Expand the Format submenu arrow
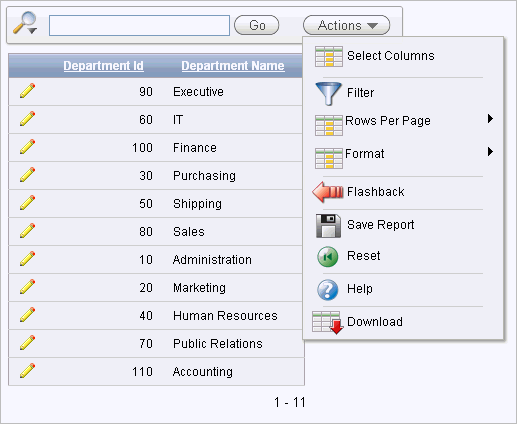The height and width of the screenshot is (424, 517). click(x=490, y=152)
